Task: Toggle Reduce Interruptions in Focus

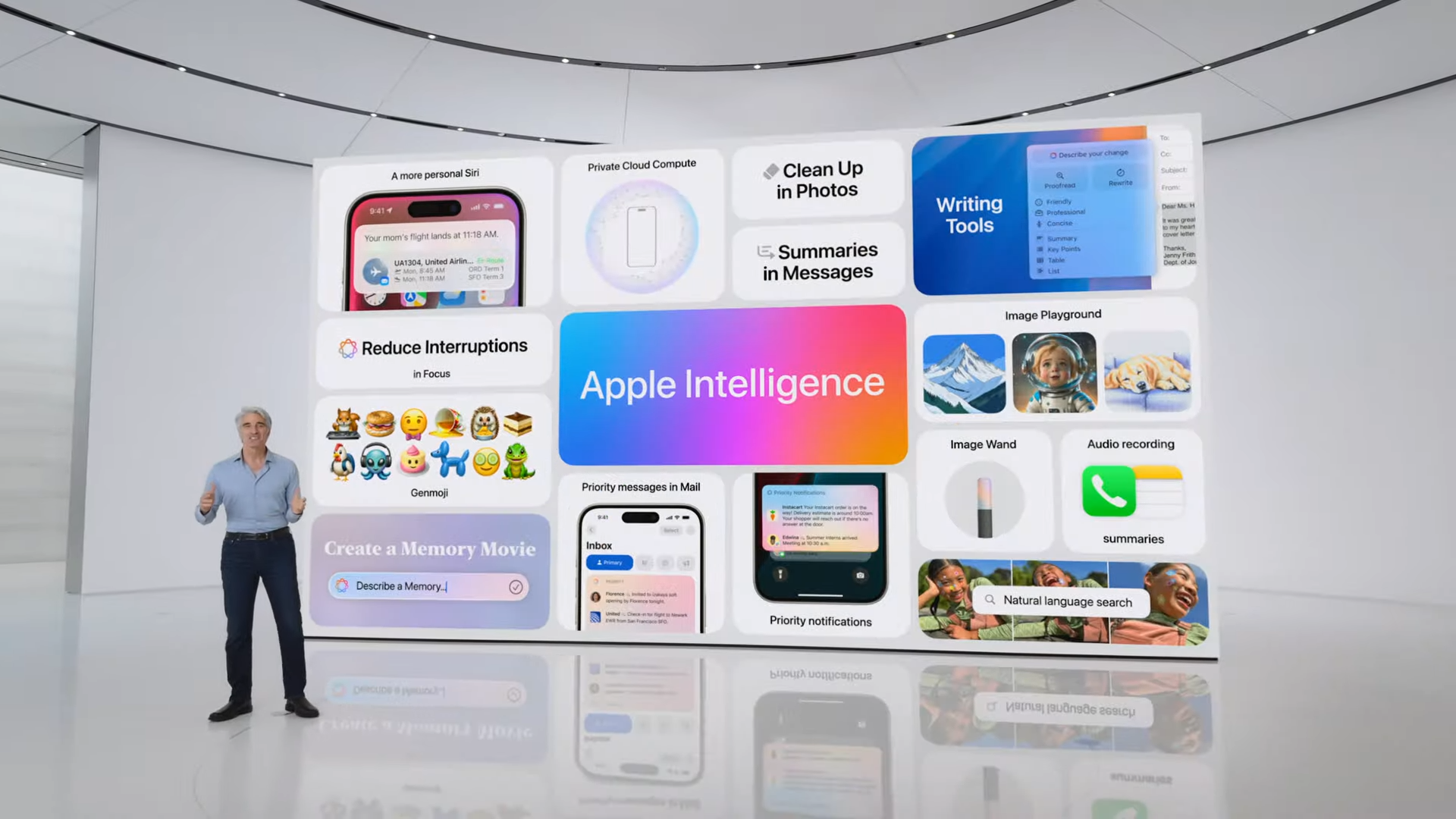Action: point(432,357)
